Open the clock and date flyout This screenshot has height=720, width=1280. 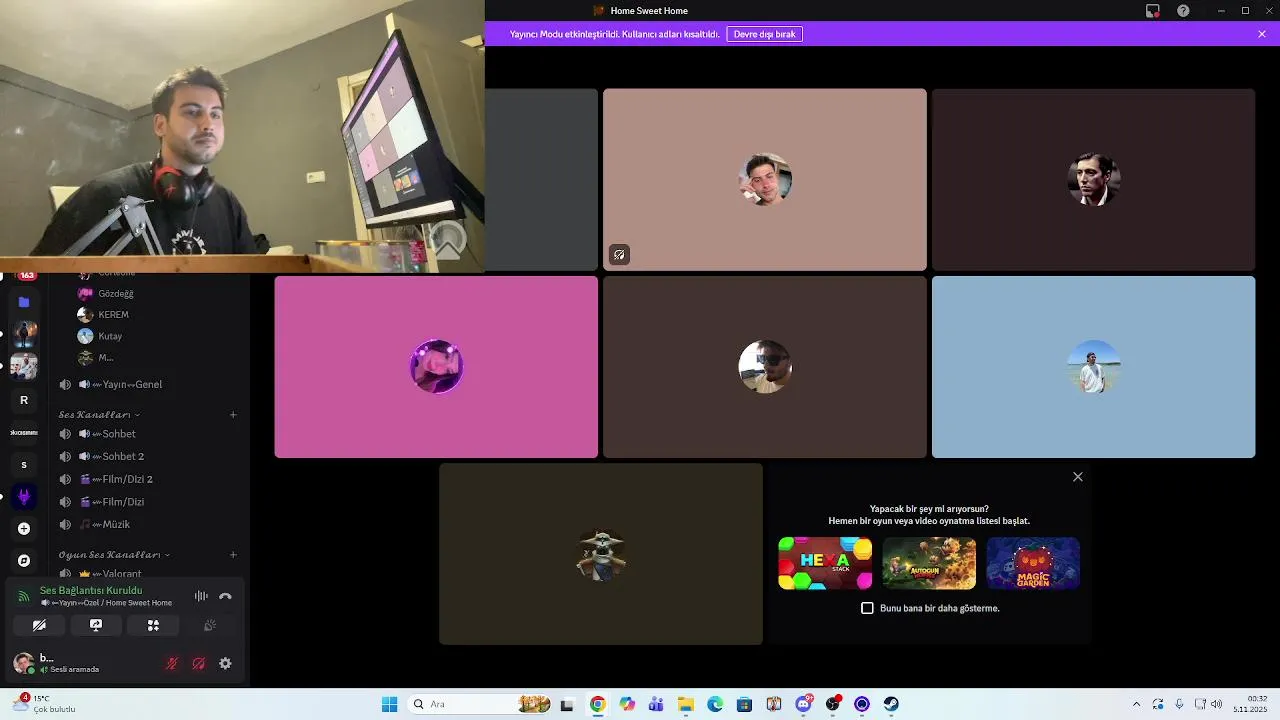pos(1252,704)
